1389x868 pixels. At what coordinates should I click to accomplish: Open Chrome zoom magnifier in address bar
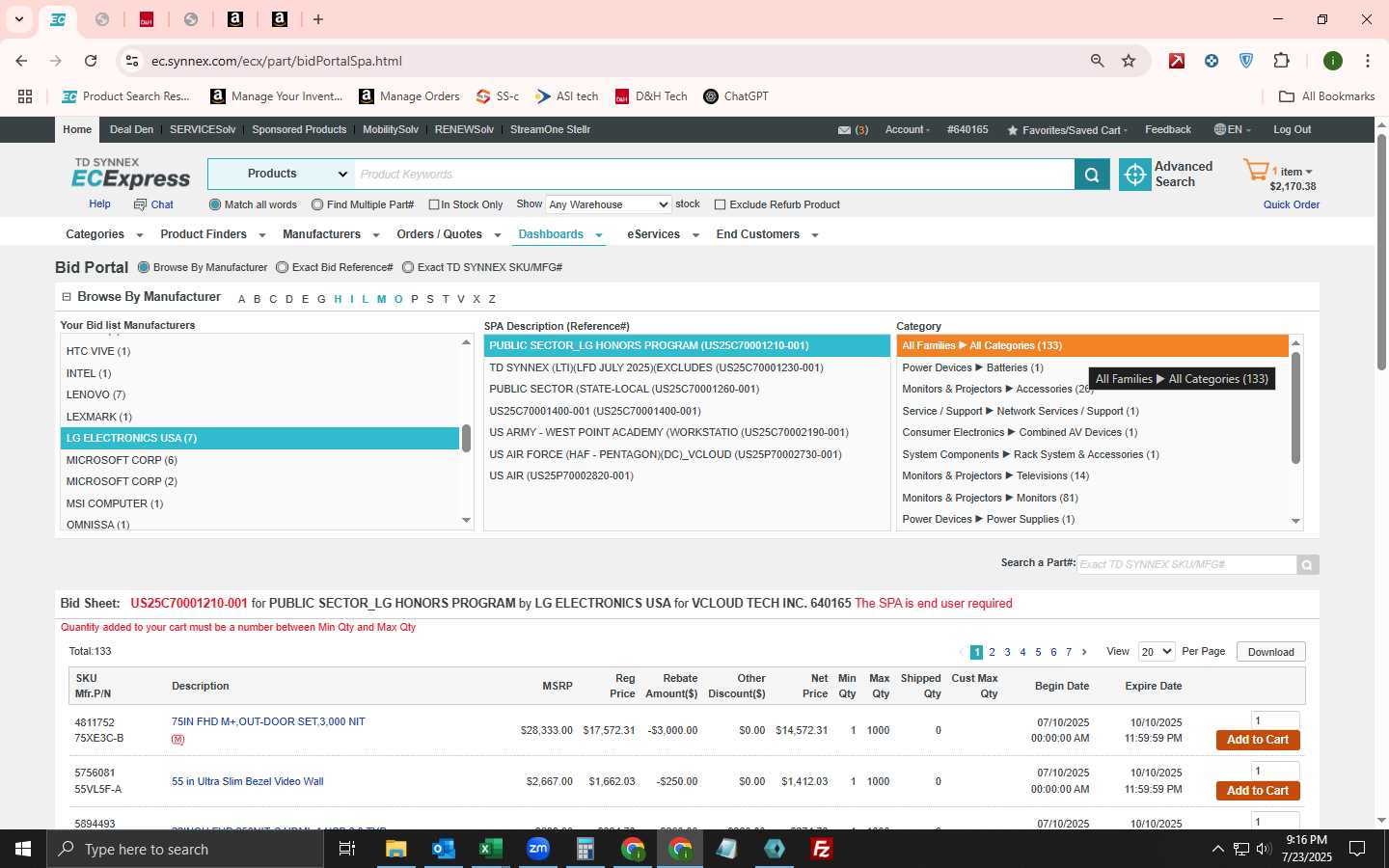click(1097, 61)
